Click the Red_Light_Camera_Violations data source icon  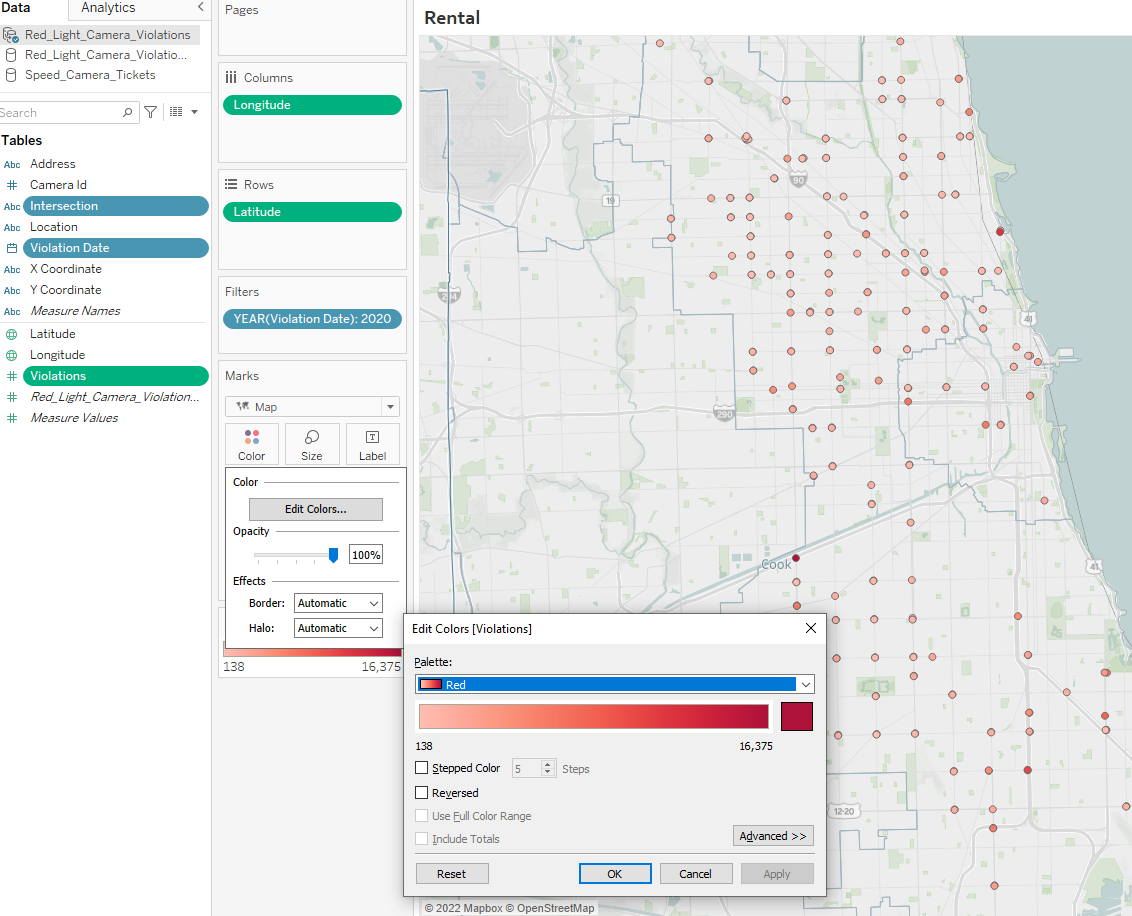click(x=10, y=35)
